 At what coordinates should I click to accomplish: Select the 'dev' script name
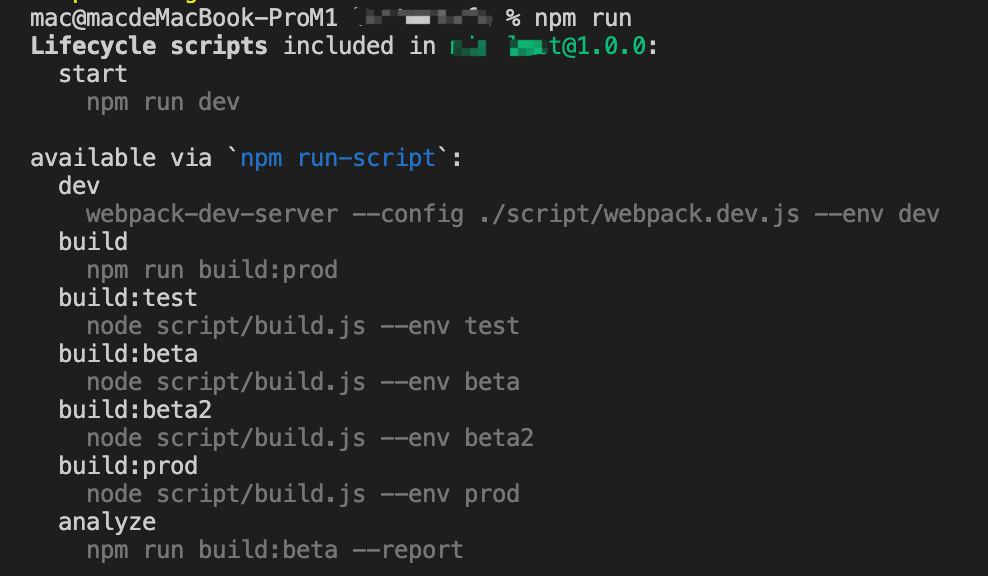pos(79,186)
